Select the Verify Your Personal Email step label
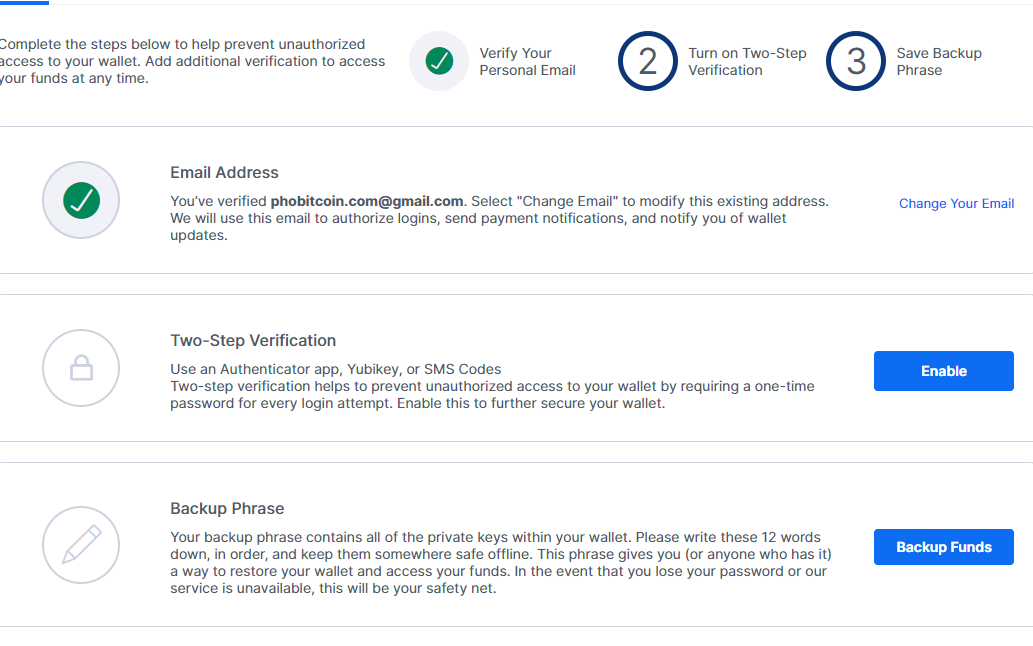Image resolution: width=1033 pixels, height=646 pixels. click(527, 62)
